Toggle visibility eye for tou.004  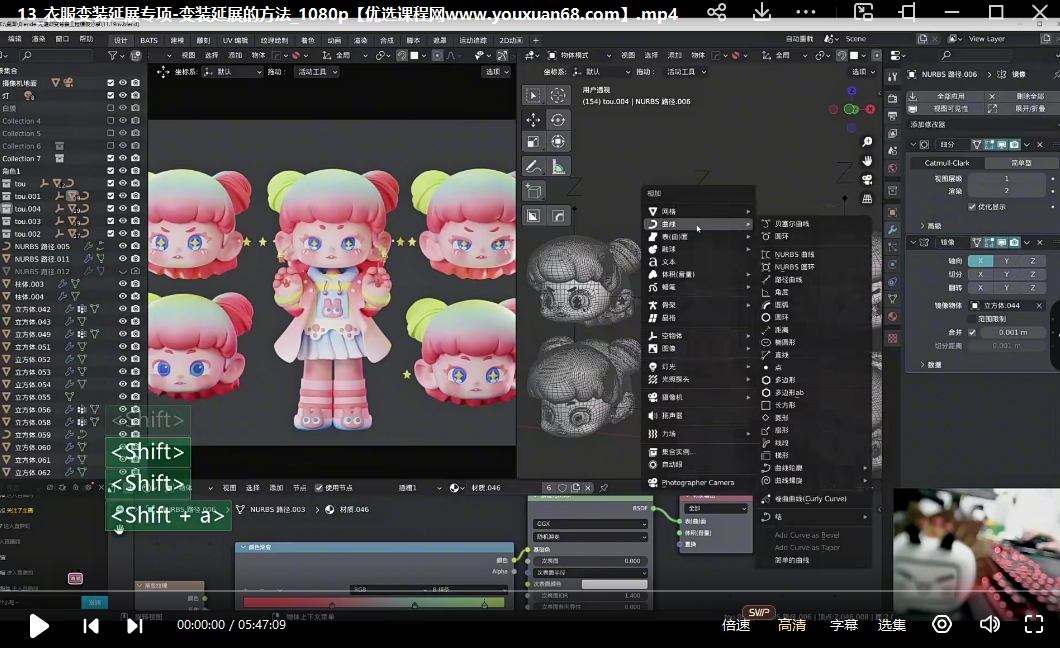[x=123, y=208]
